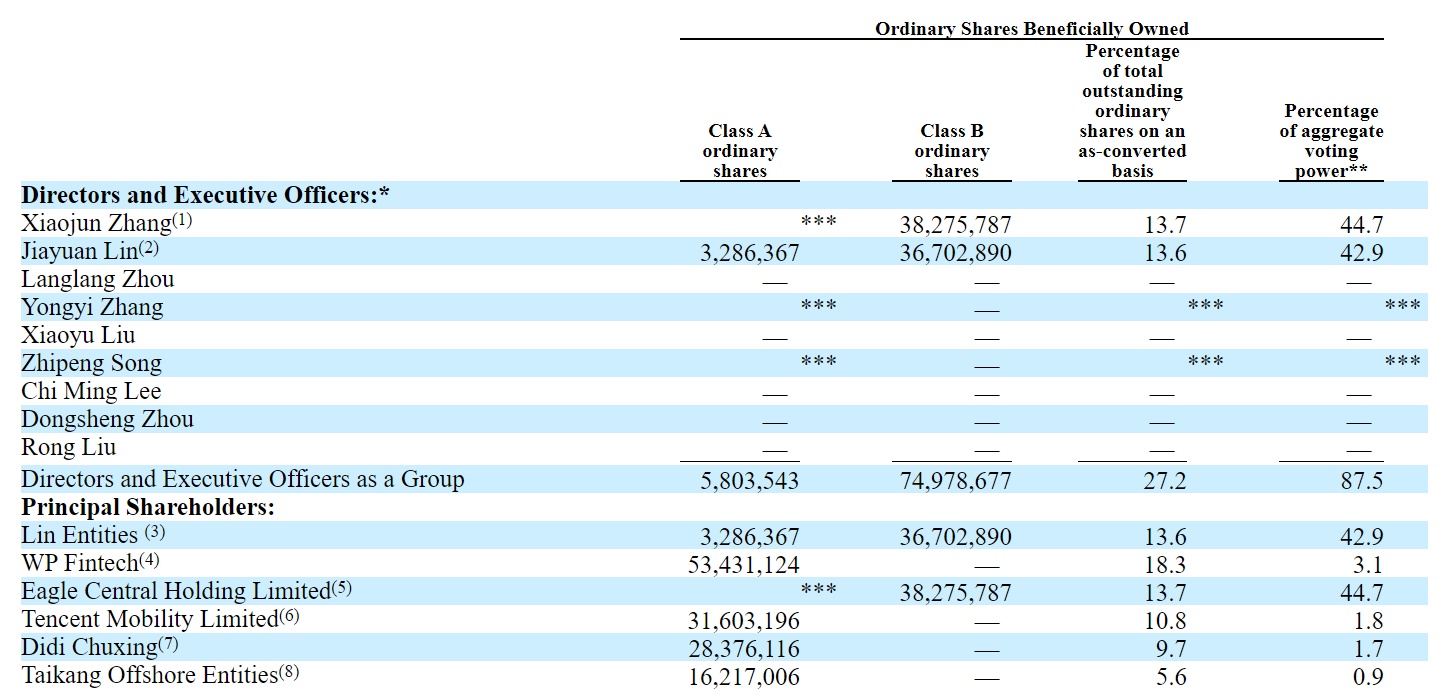Viewport: 1450px width, 695px height.
Task: Click Xiaojun Zhang's name in the table
Action: click(82, 224)
